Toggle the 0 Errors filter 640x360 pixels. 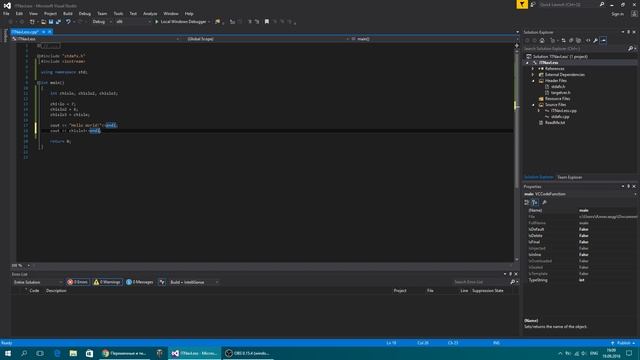click(x=78, y=282)
